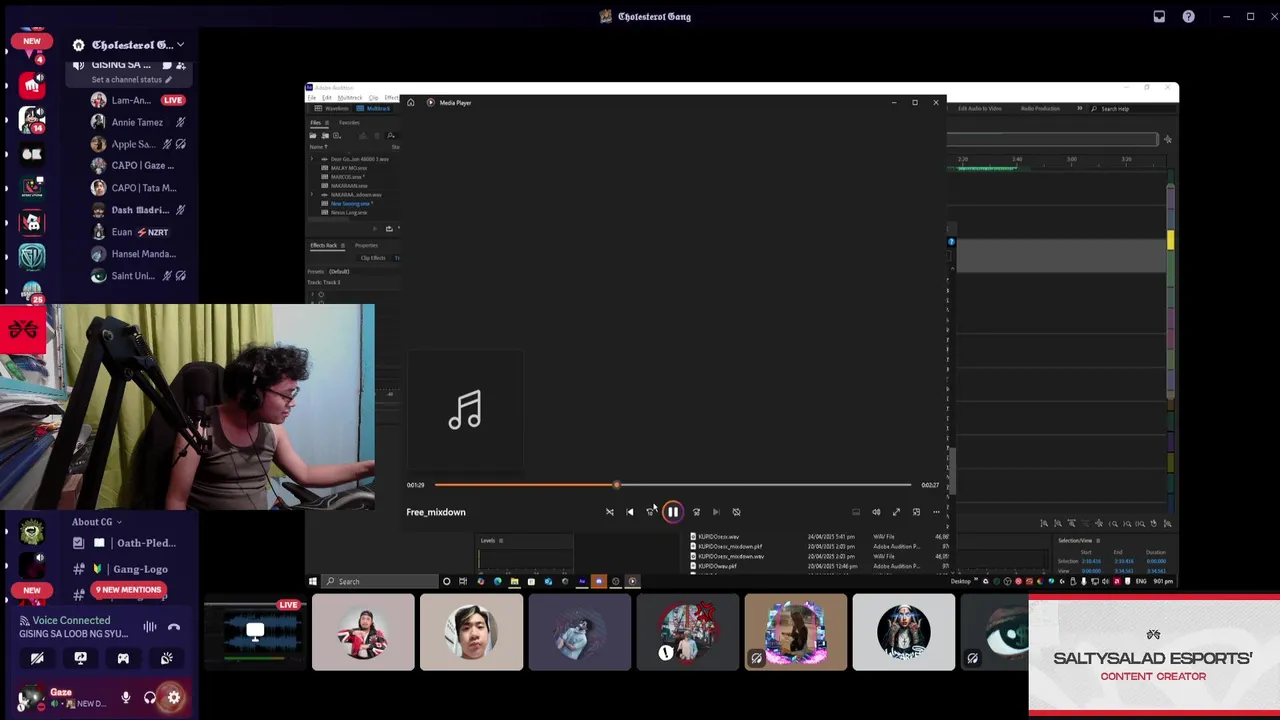Select Lam-An live user
This screenshot has width=1280, height=720.
[137, 100]
